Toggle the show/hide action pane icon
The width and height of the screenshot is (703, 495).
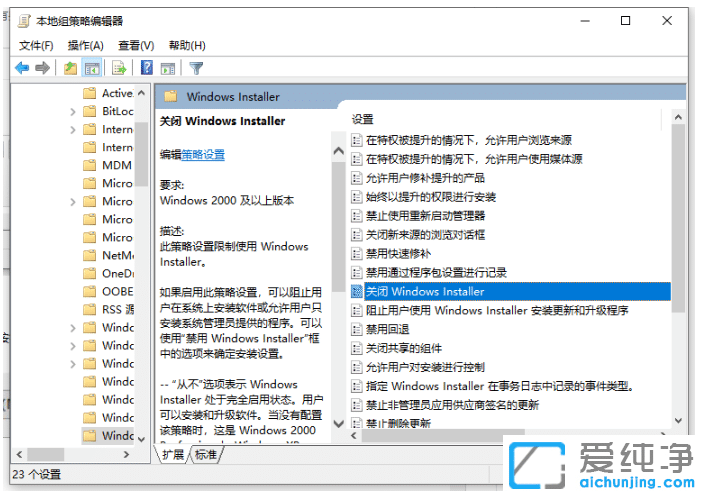pyautogui.click(x=168, y=69)
